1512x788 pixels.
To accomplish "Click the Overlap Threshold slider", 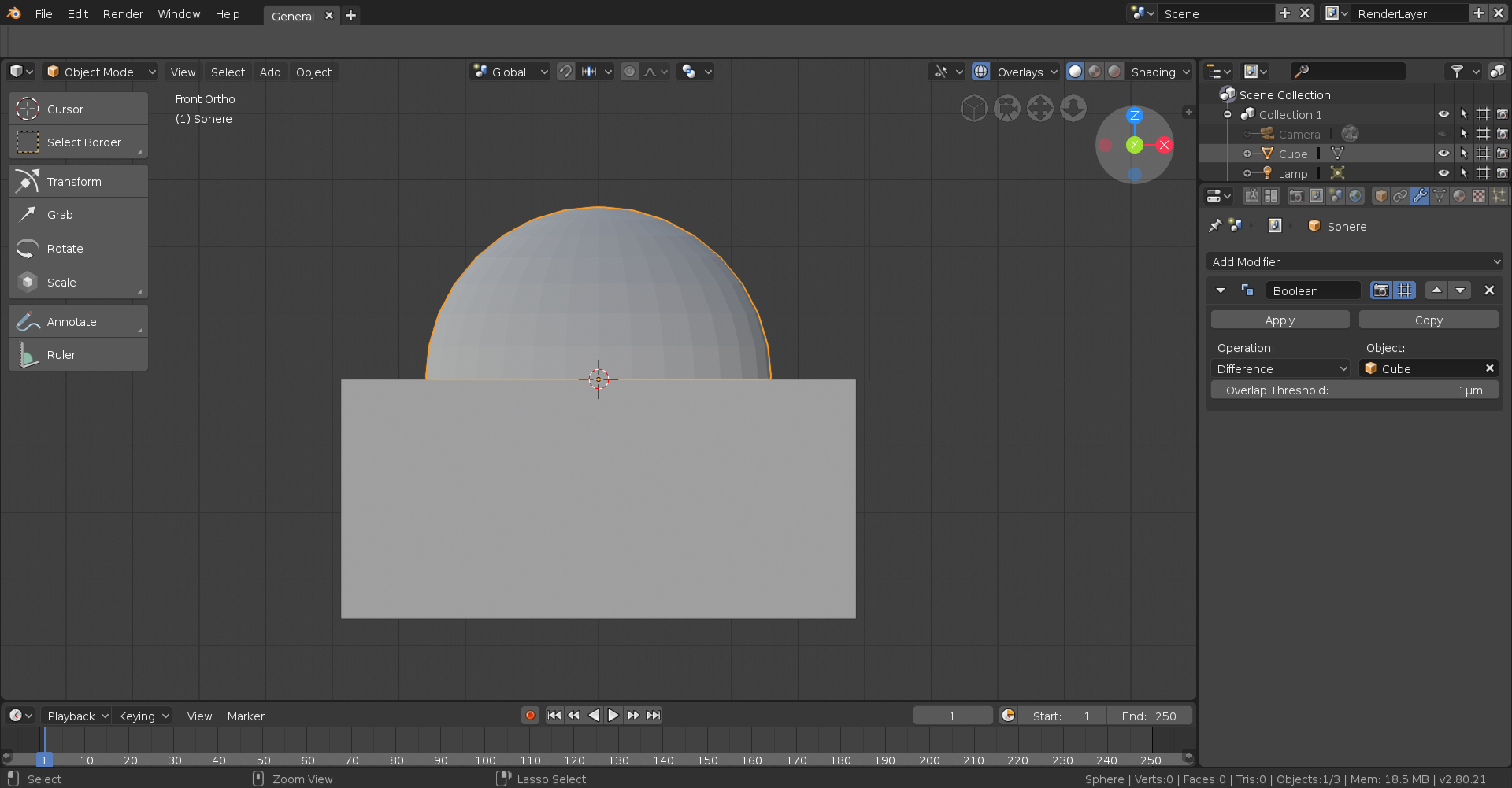I will click(1354, 390).
